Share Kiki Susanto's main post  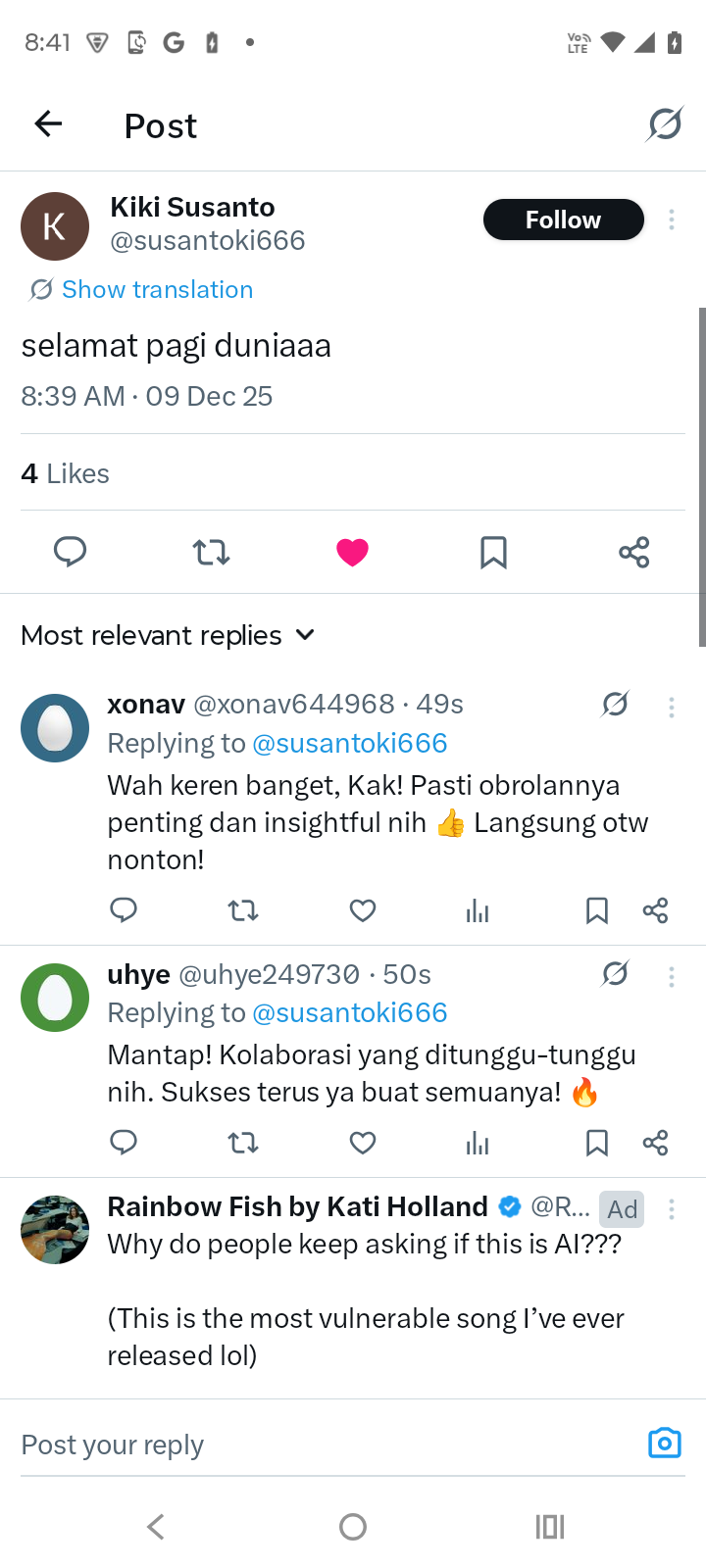pos(634,552)
